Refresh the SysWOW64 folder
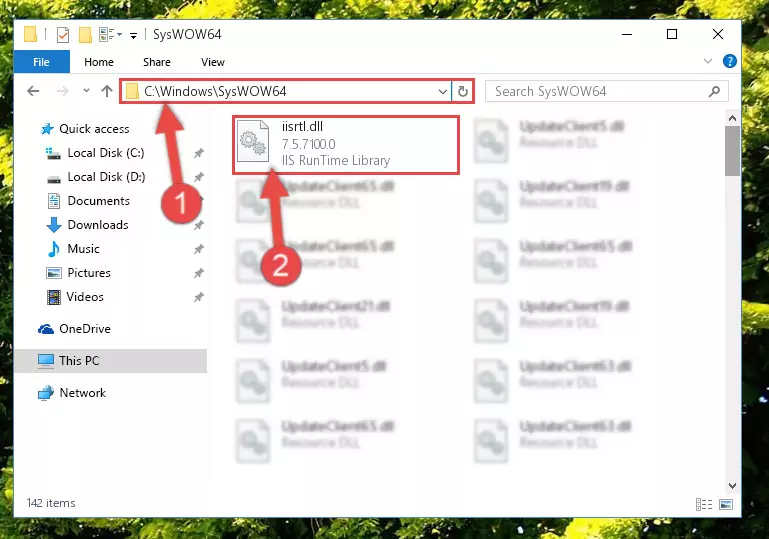 (x=462, y=91)
